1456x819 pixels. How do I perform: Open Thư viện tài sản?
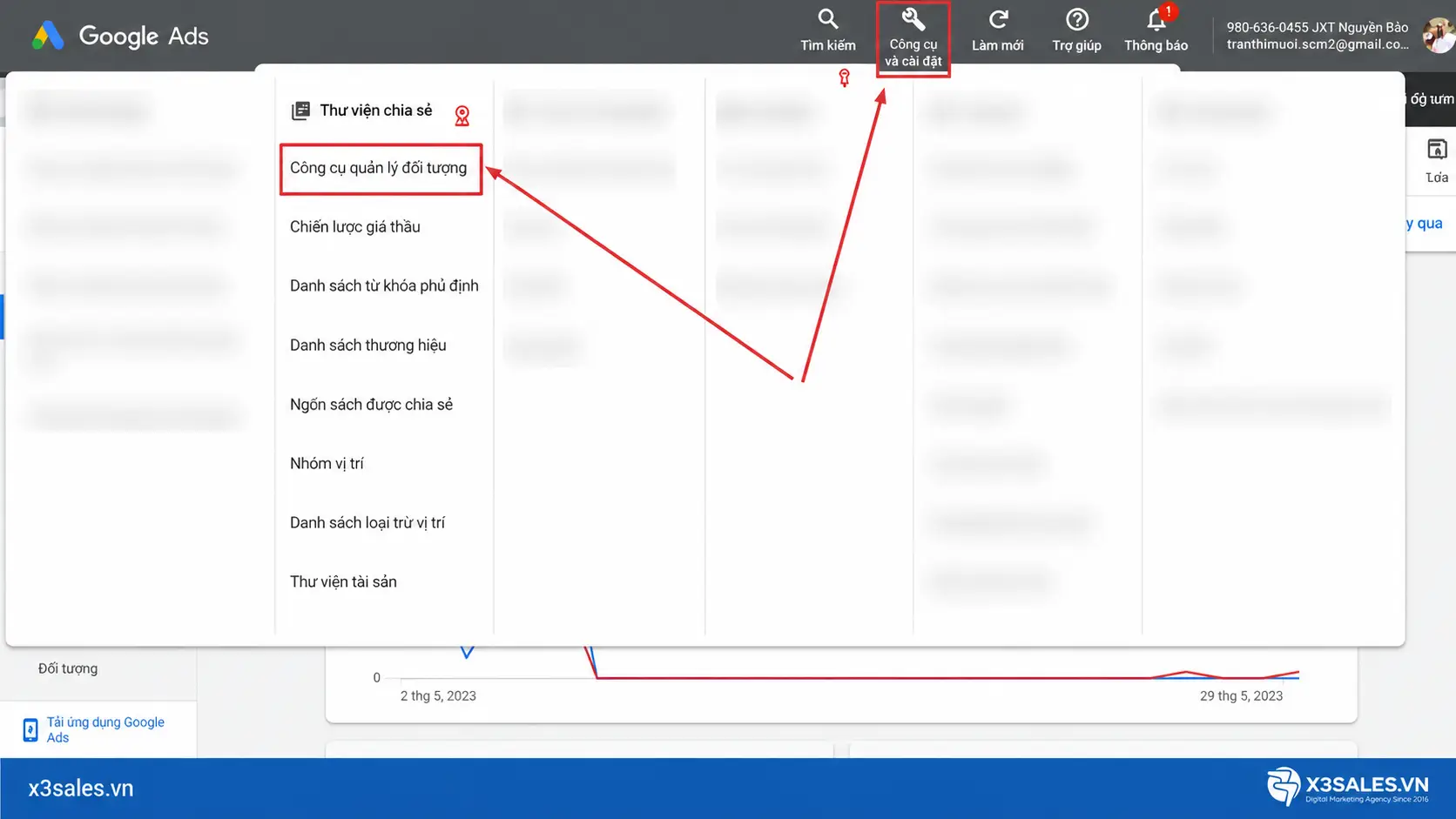point(344,581)
